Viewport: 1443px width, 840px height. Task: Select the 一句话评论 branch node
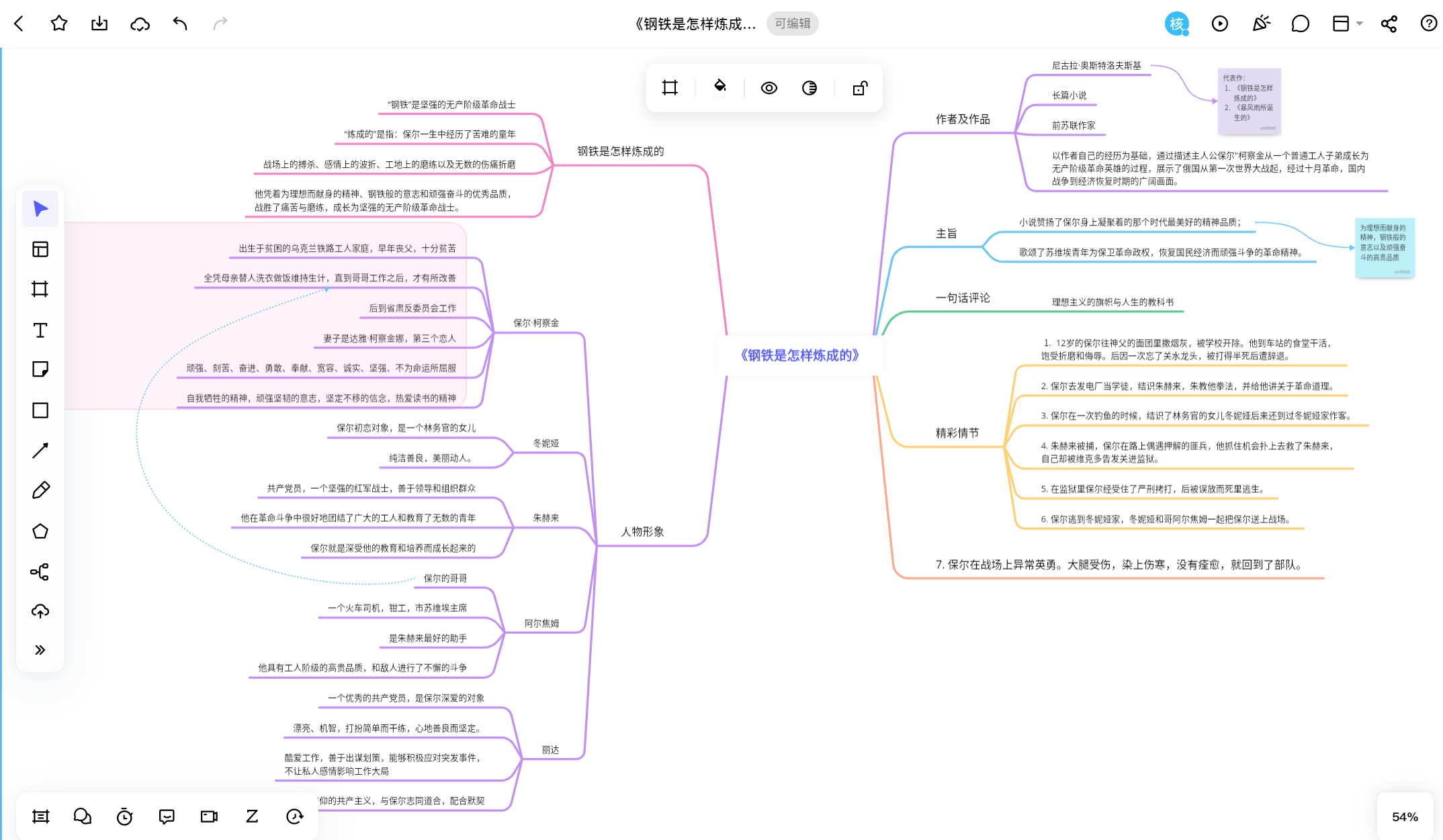(x=963, y=298)
